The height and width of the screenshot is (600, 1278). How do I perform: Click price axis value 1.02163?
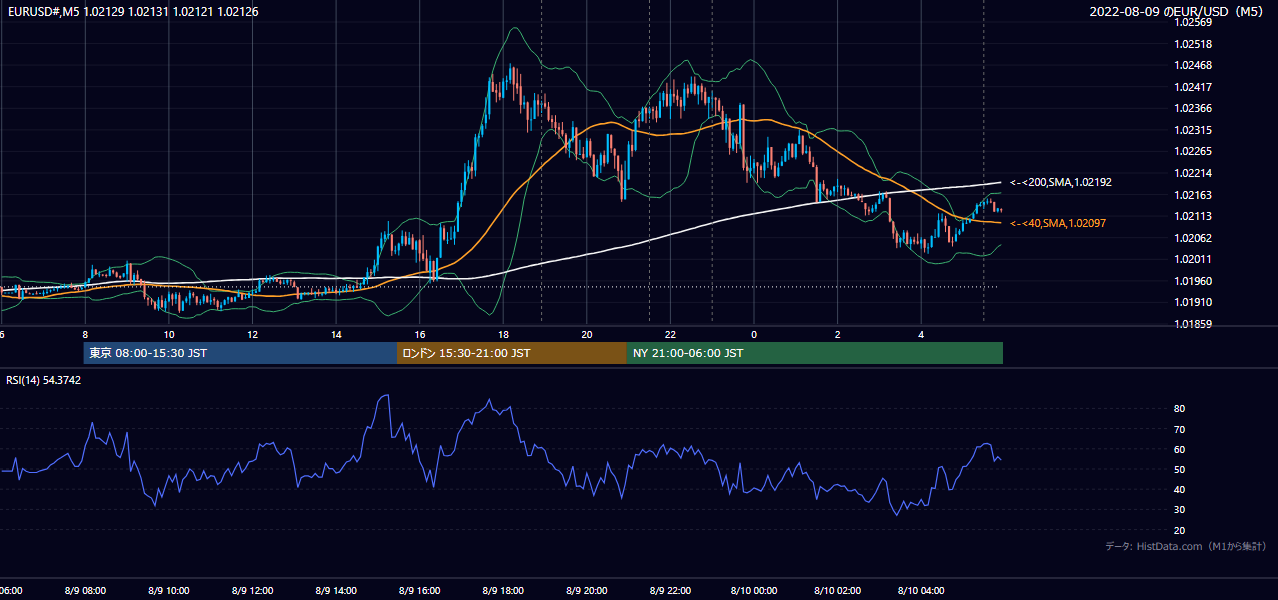click(1194, 195)
